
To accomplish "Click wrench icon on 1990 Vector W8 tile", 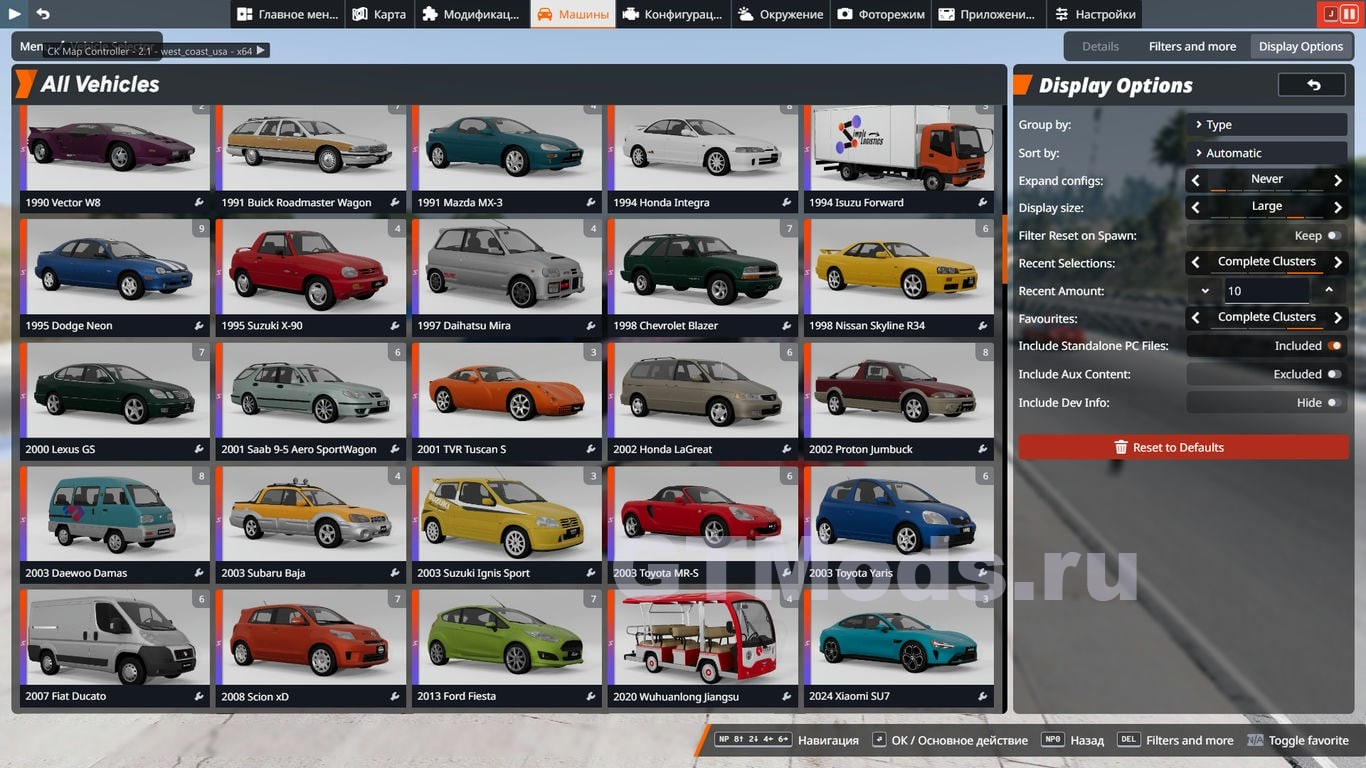I will (199, 203).
